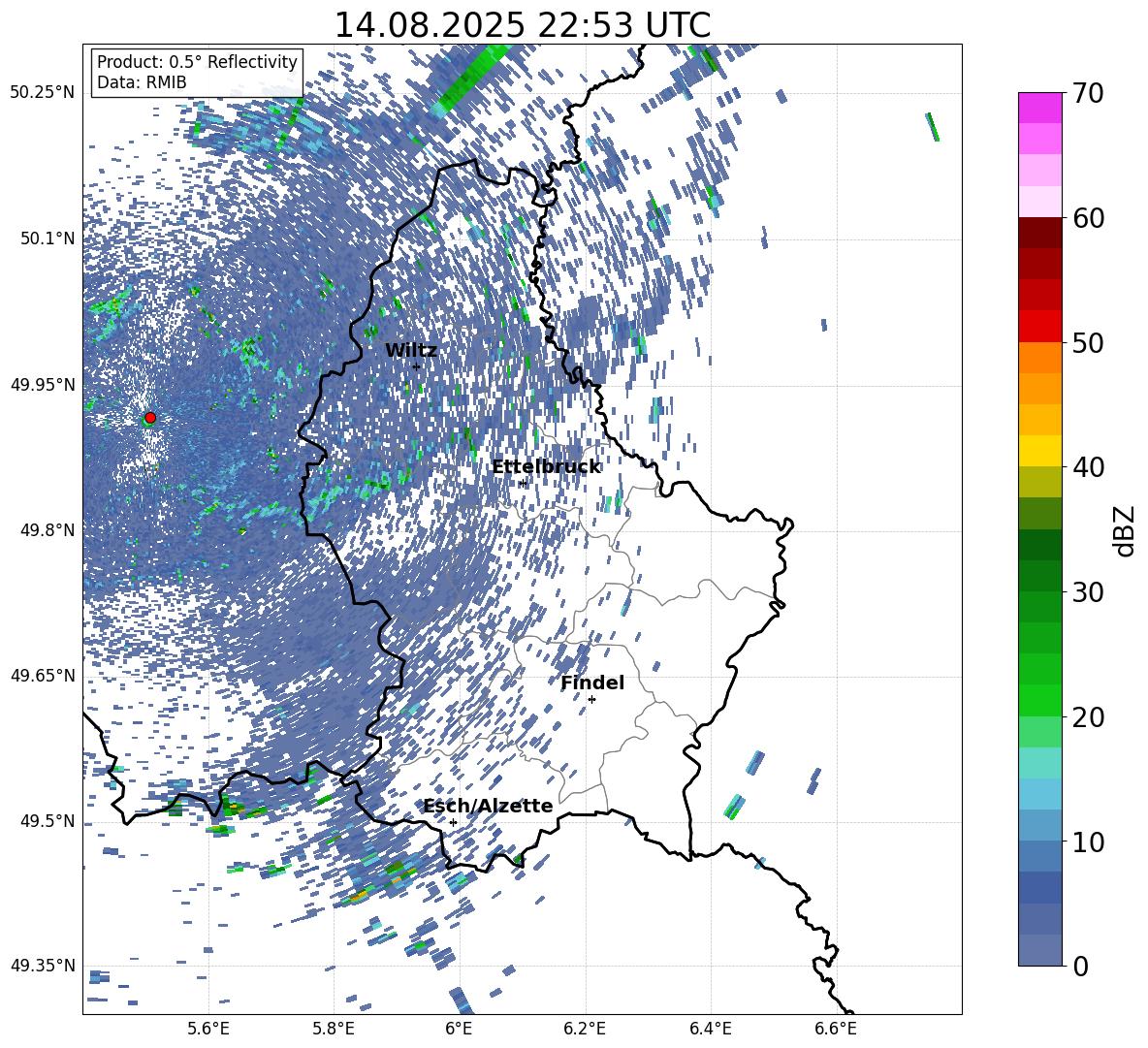The image size is (1148, 1048).
Task: Click the 50.25°N latitude label
Action: tap(43, 93)
